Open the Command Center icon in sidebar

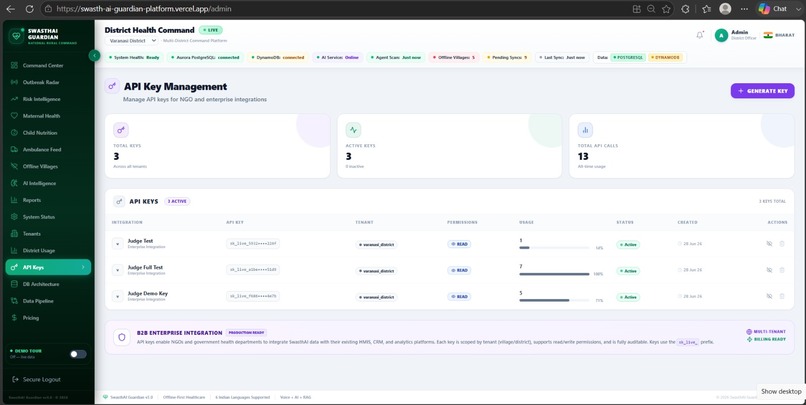click(x=14, y=65)
